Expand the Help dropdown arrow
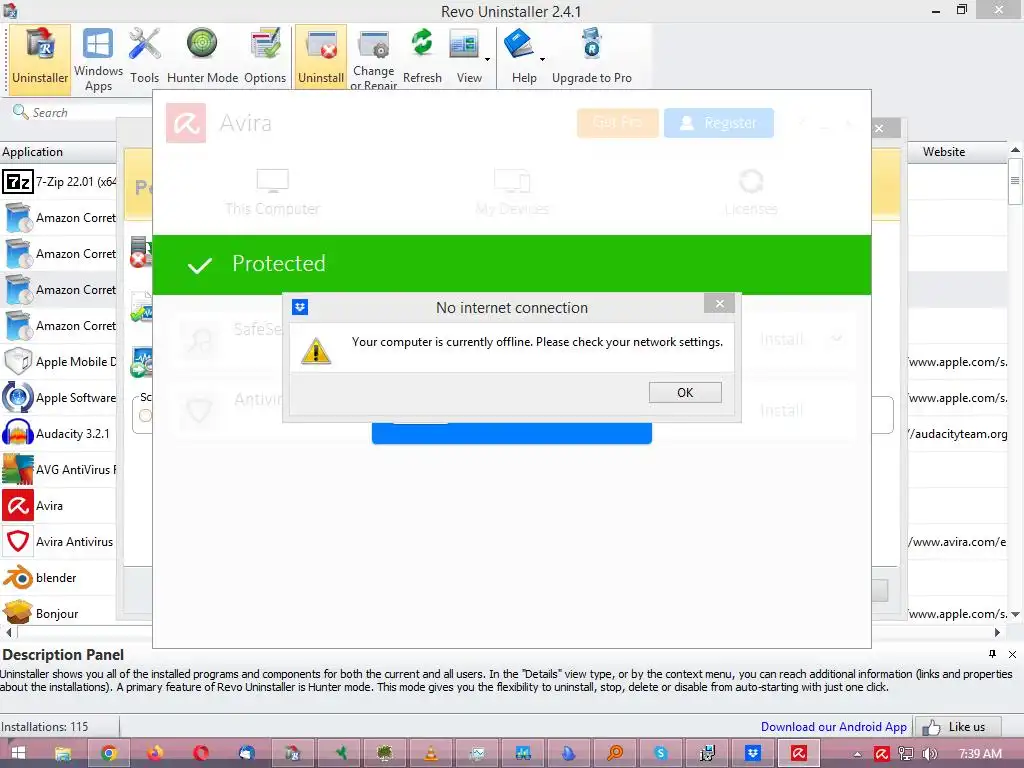Image resolution: width=1024 pixels, height=768 pixels. point(542,59)
